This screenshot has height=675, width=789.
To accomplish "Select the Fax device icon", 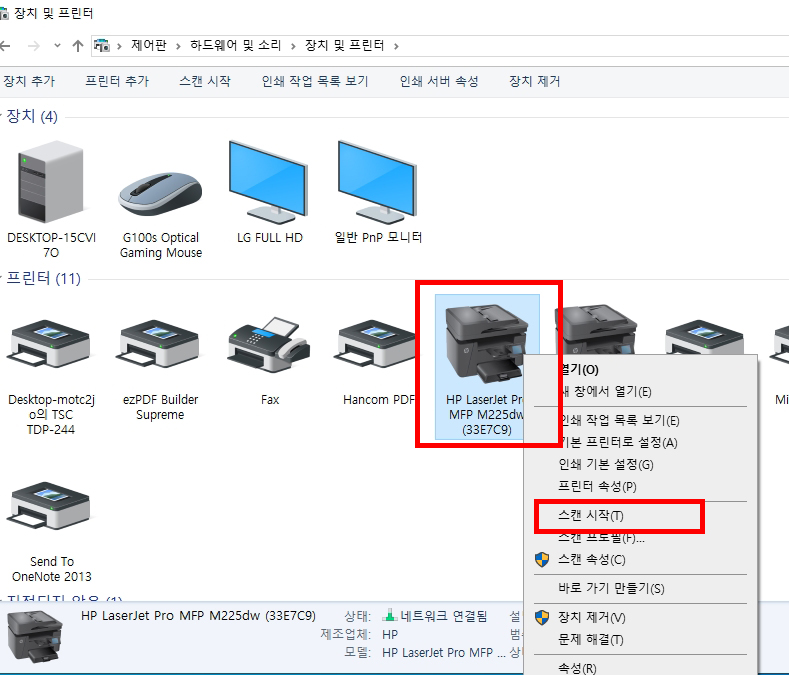I will 269,345.
